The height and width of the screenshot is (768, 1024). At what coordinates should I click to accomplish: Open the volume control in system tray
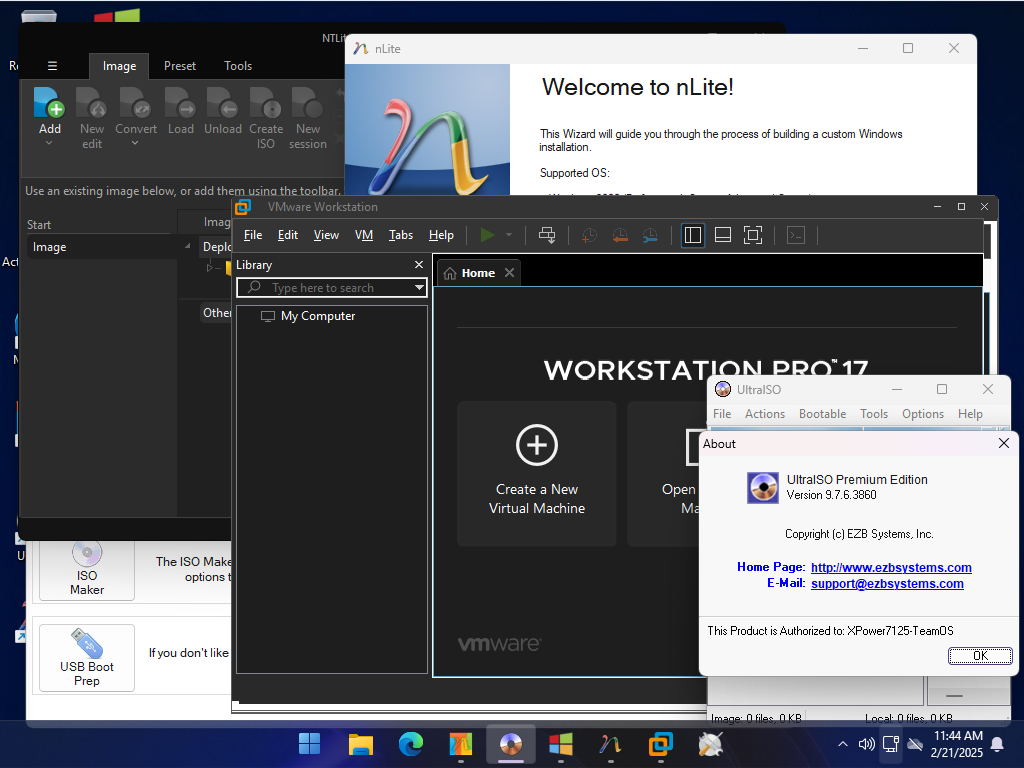tap(867, 744)
